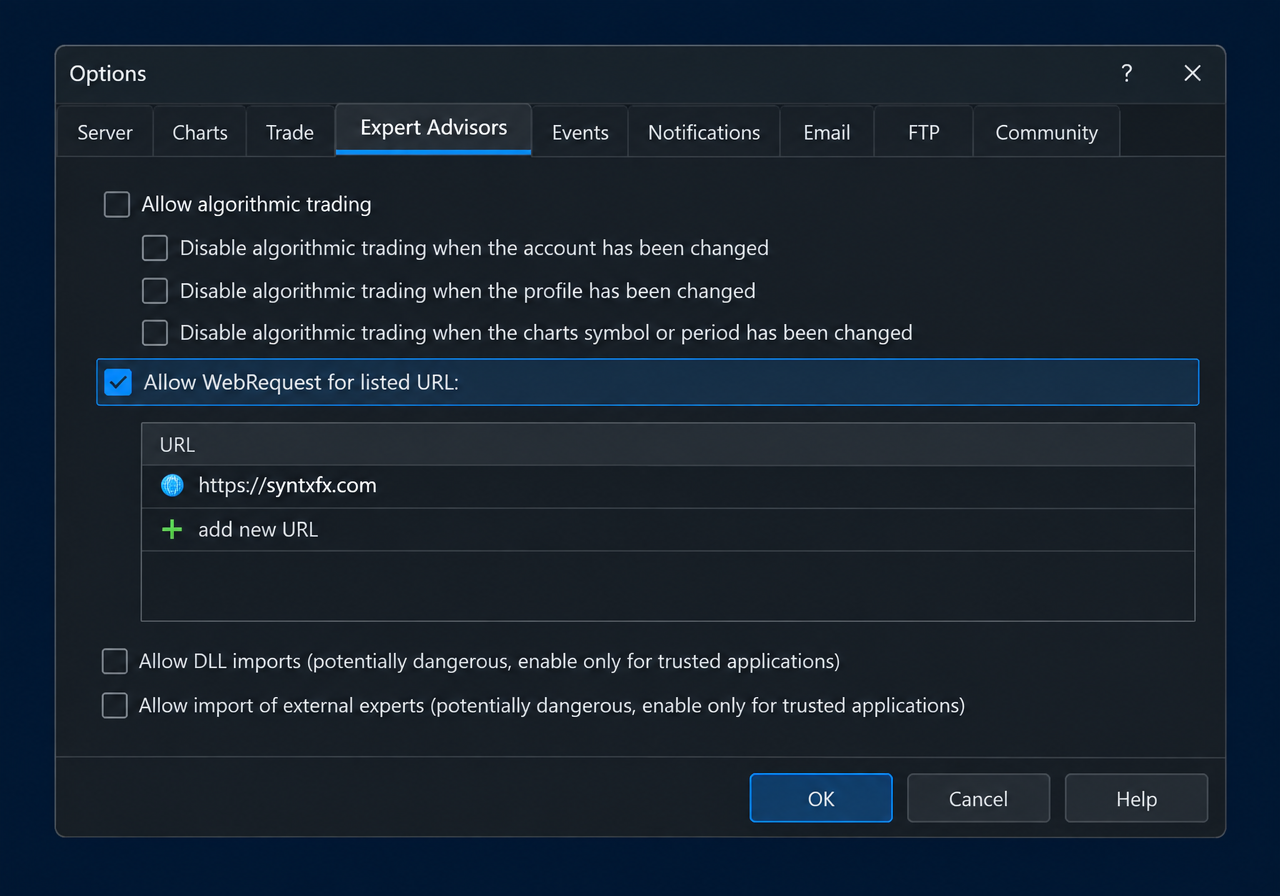Open the Events tab

pos(580,132)
